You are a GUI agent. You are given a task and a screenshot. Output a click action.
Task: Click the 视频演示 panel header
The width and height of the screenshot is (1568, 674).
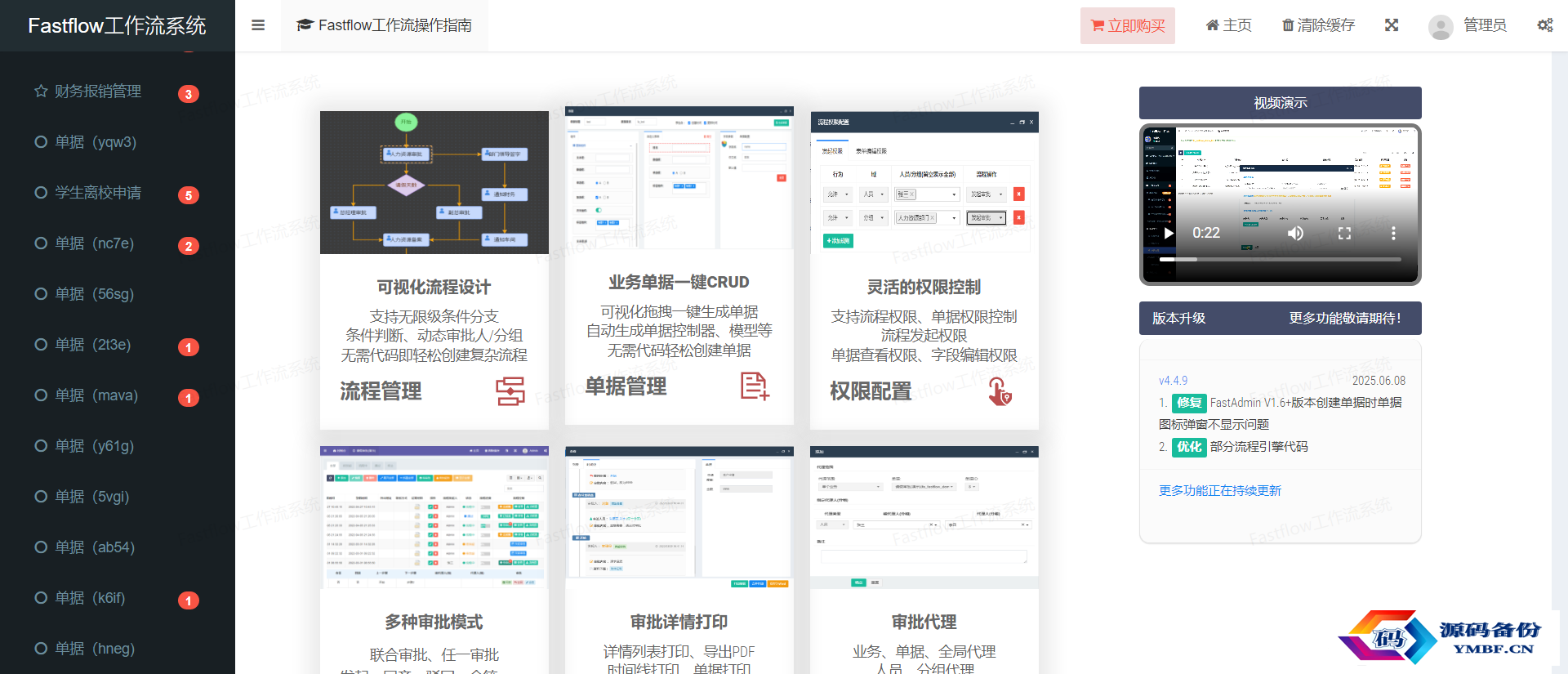(1281, 103)
